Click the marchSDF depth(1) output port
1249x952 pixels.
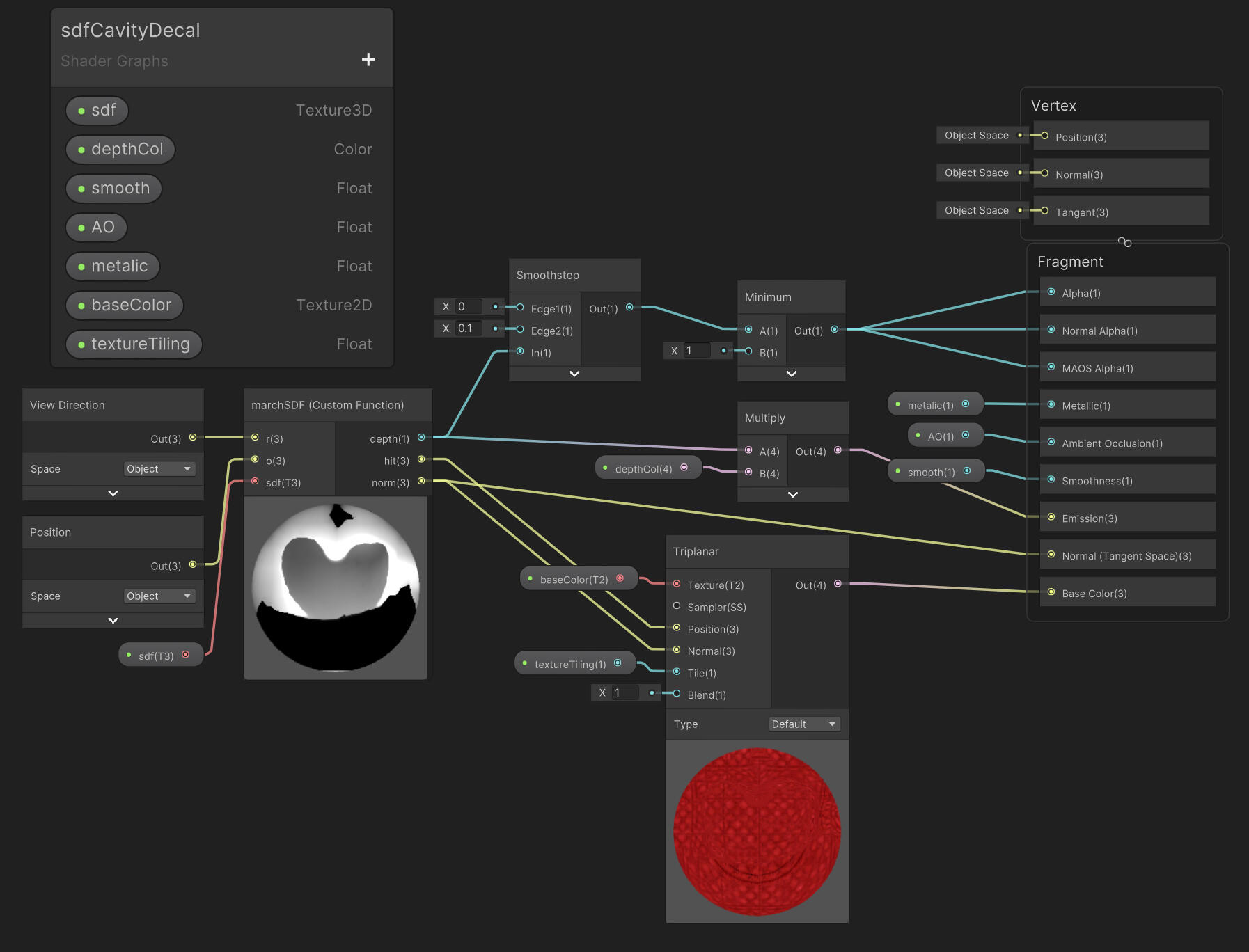421,438
